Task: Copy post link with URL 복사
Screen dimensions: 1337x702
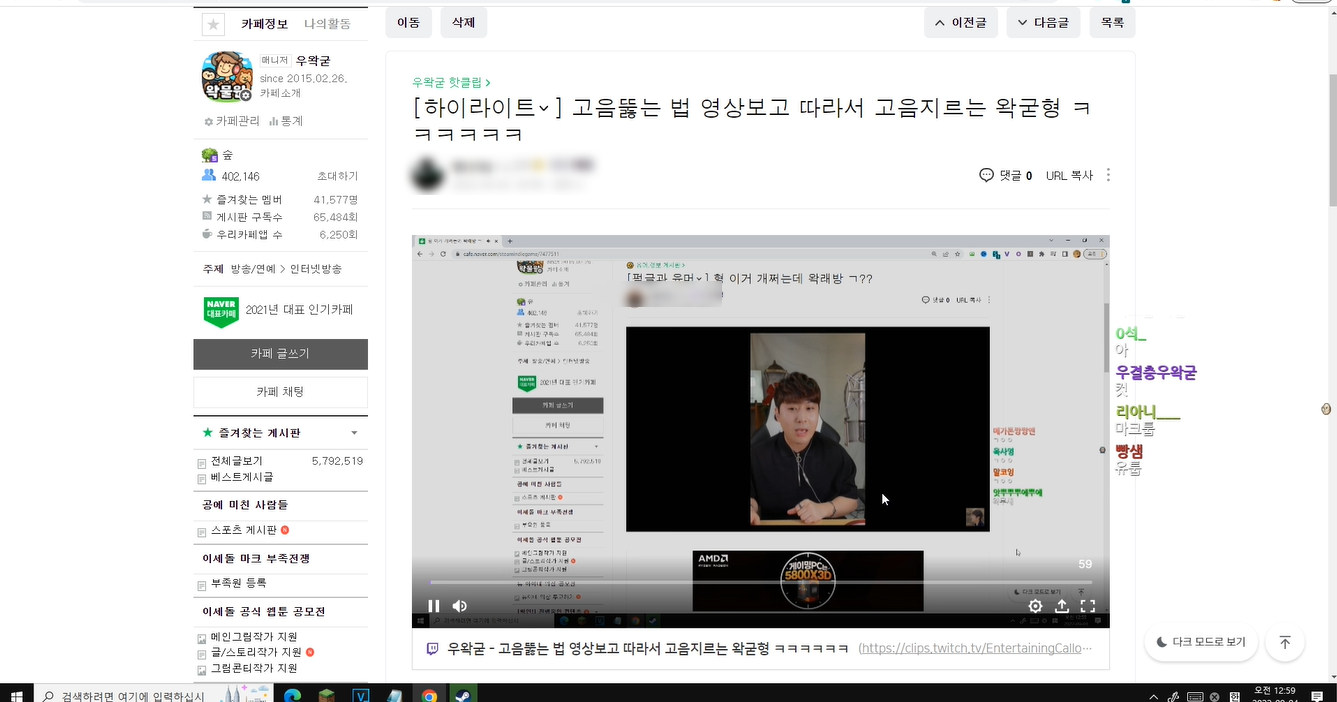Action: tap(1069, 175)
